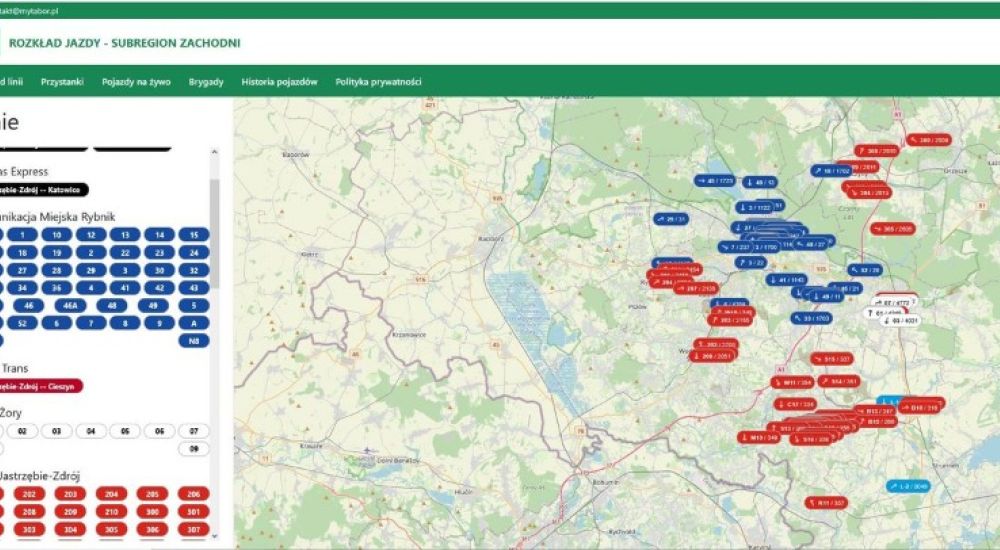Open Pojazdy na żywo page
The image size is (1000, 550).
136,82
